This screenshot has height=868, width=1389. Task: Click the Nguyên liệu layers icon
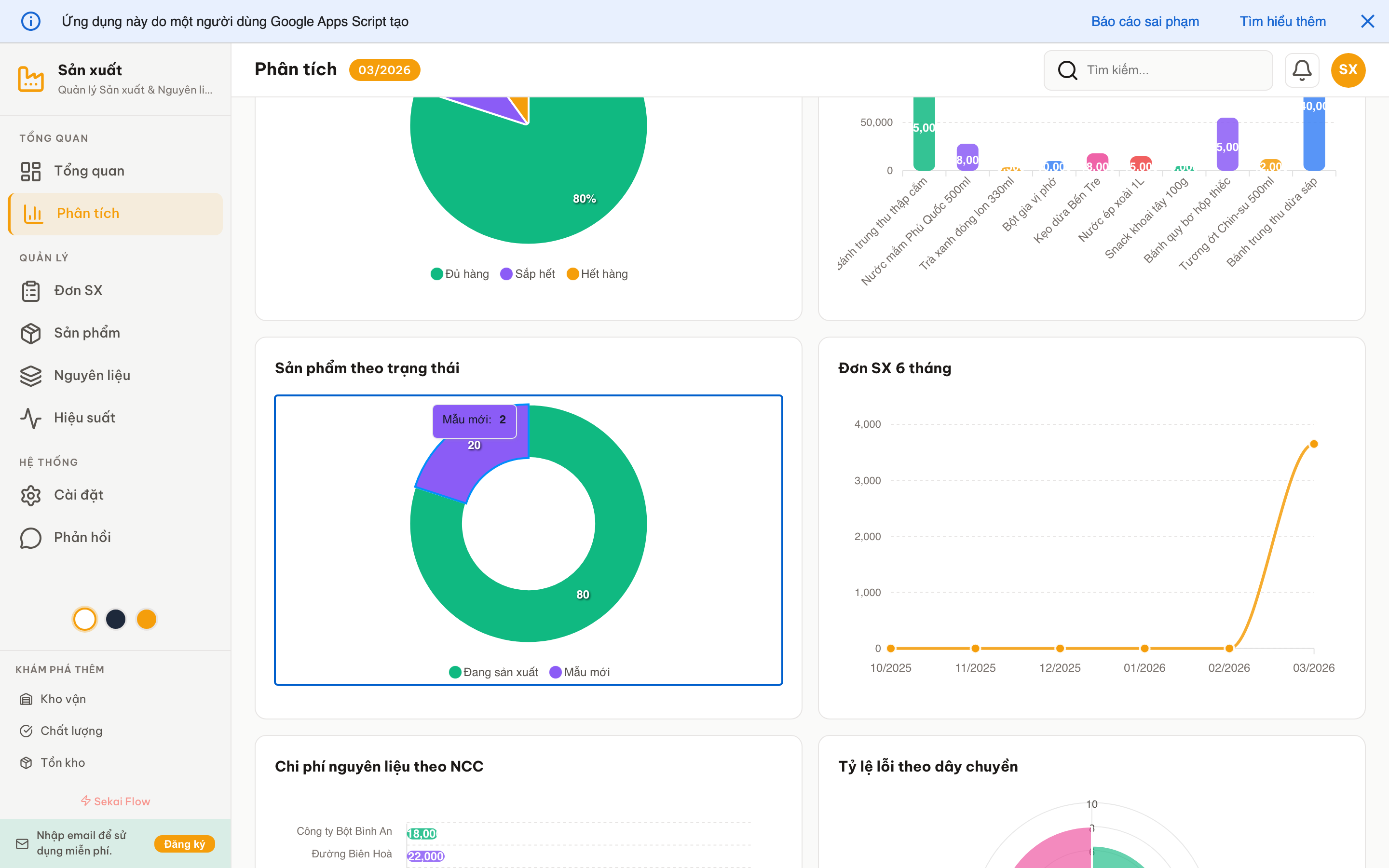31,376
